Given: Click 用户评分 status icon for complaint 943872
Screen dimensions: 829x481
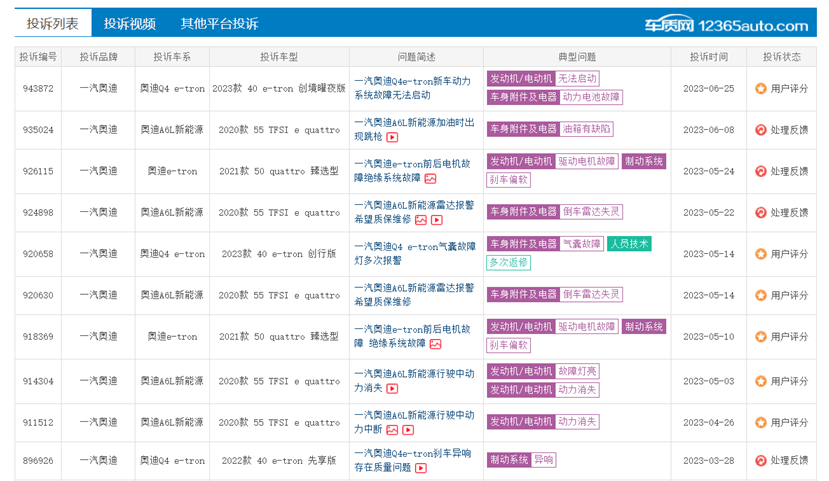Looking at the screenshot, I should pyautogui.click(x=761, y=89).
